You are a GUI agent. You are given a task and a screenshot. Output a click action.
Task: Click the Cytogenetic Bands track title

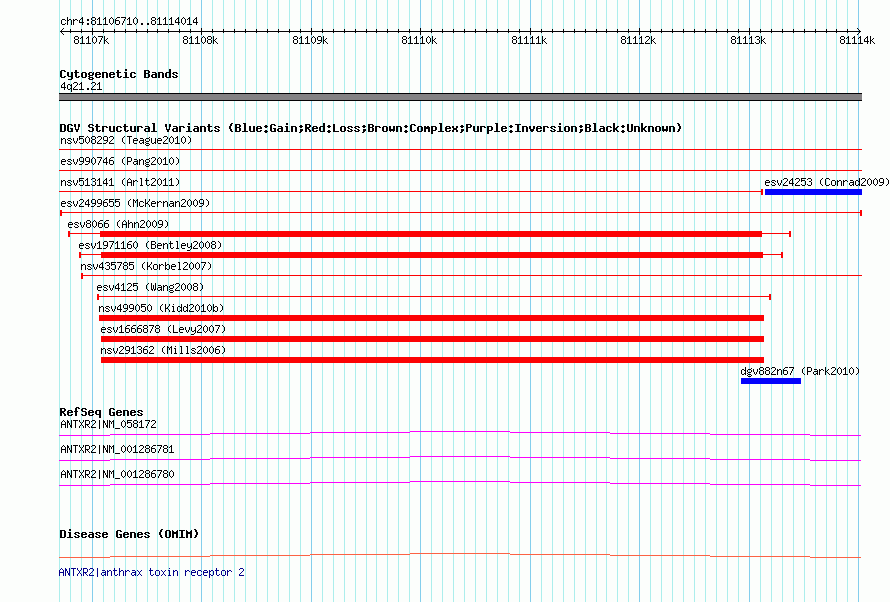tap(119, 74)
